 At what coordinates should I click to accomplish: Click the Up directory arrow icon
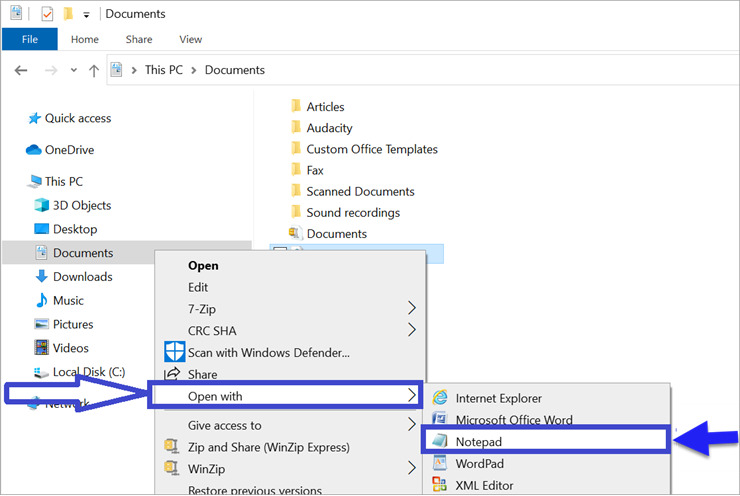click(94, 71)
